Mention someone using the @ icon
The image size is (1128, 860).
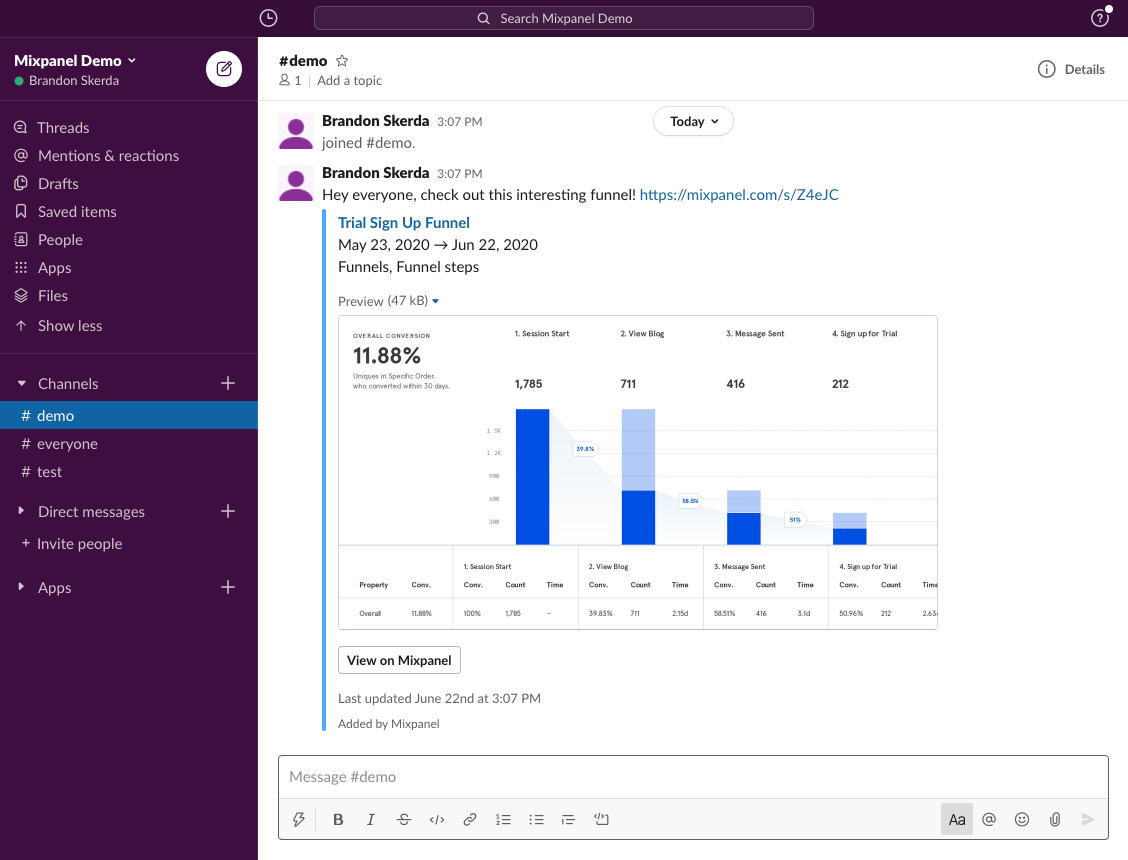pyautogui.click(x=988, y=819)
